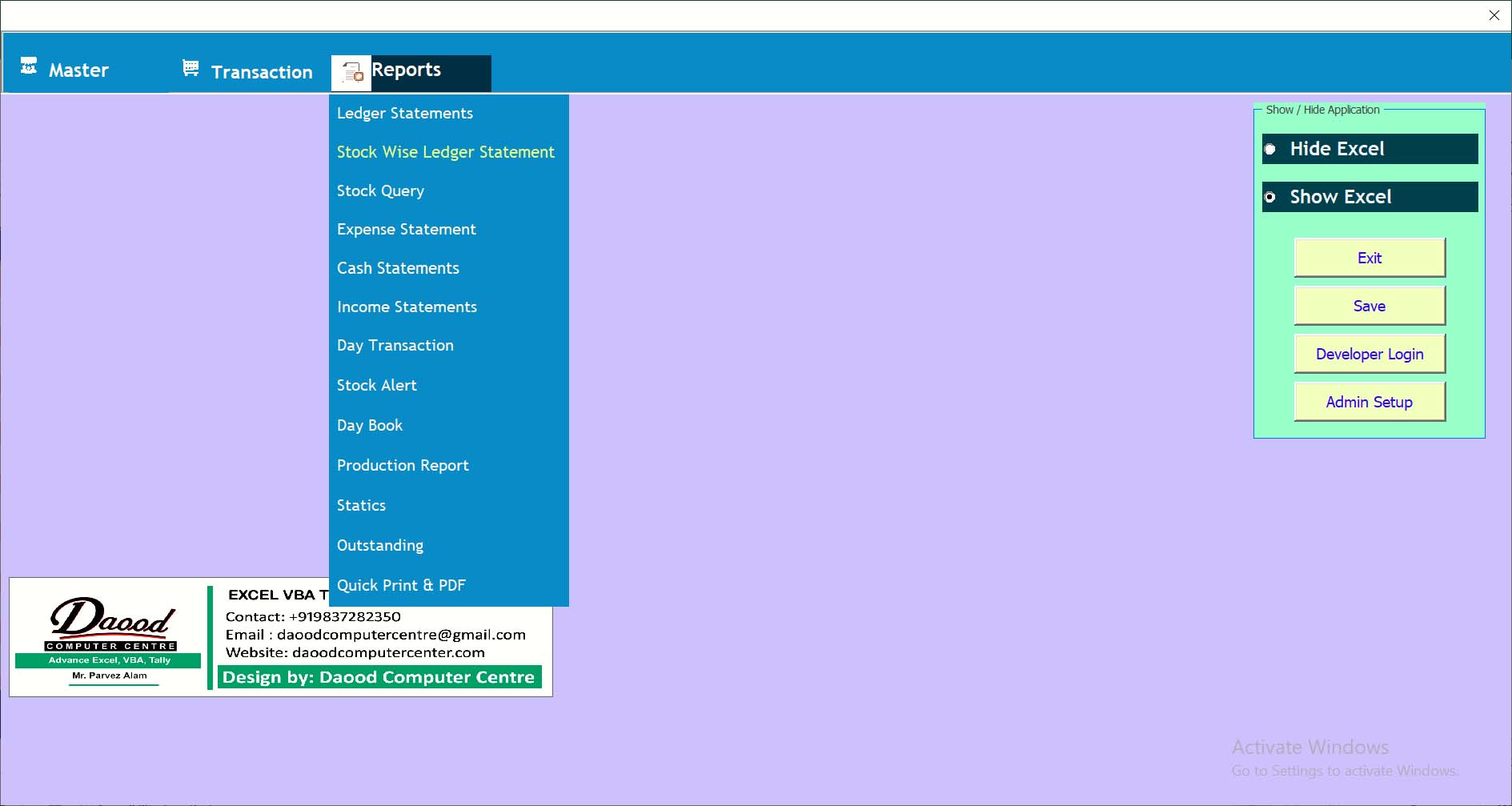The image size is (1512, 806).
Task: Open Developer Login
Action: 1369,354
